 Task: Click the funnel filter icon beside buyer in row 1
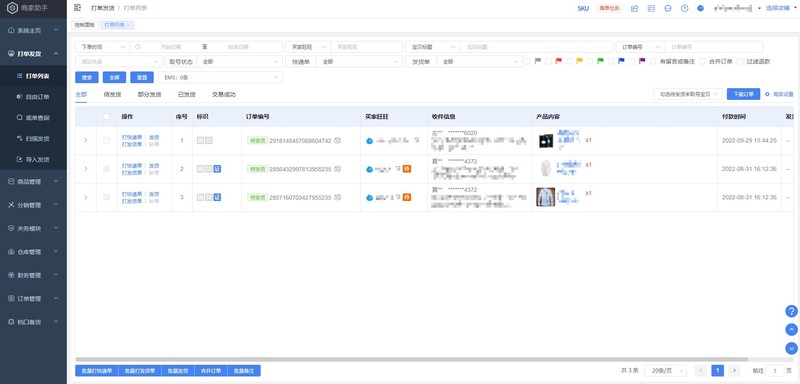pos(416,139)
